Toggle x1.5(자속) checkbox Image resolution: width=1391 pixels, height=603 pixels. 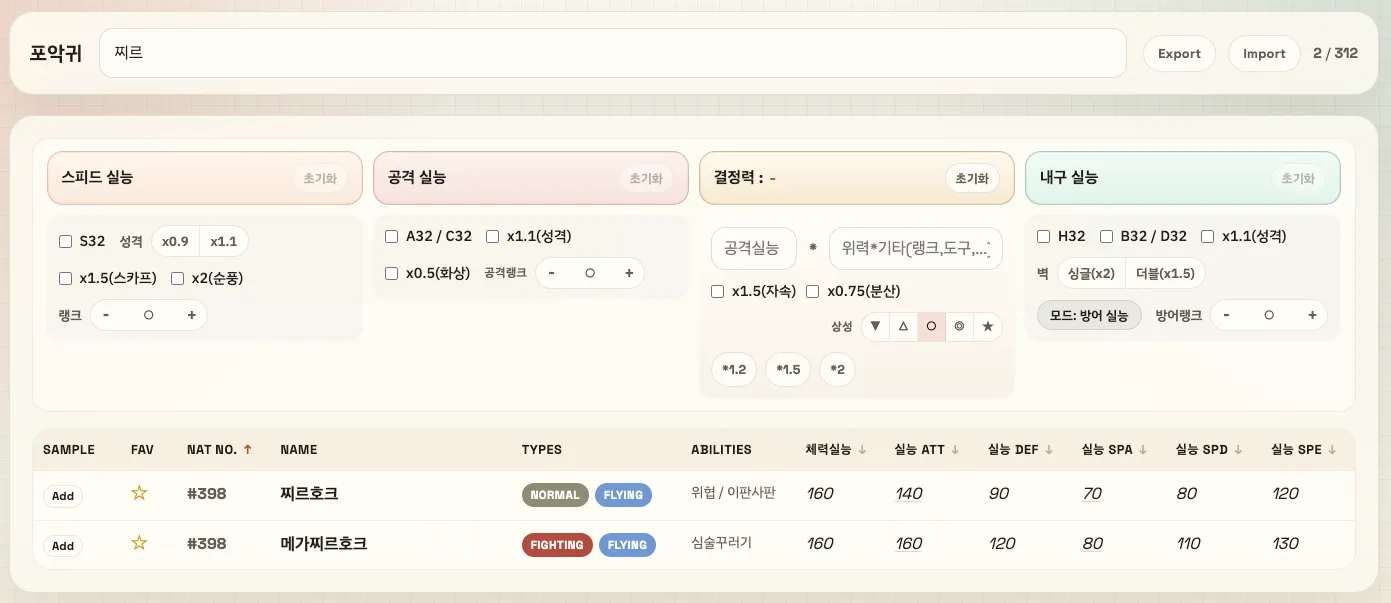717,291
